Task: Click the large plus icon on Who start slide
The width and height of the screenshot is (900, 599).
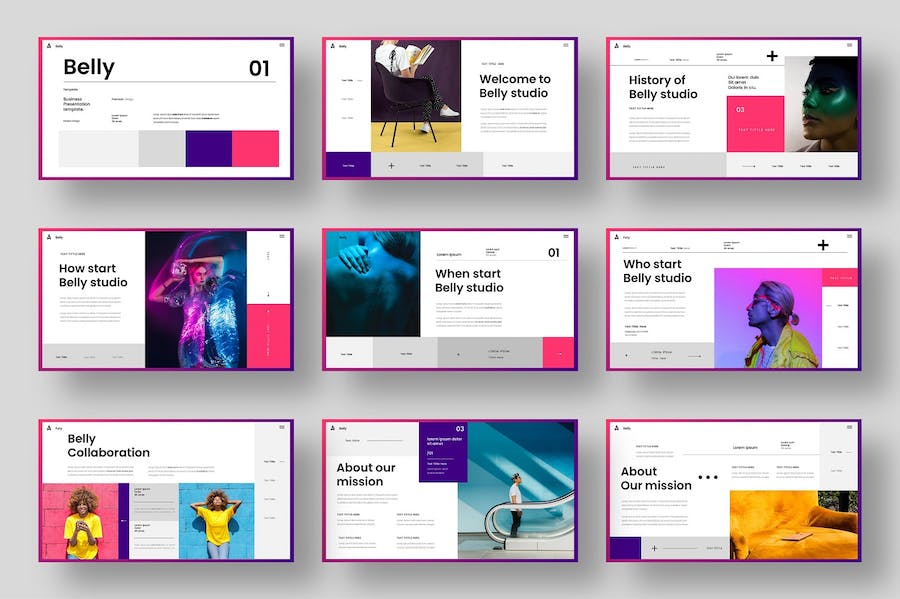Action: click(x=823, y=245)
